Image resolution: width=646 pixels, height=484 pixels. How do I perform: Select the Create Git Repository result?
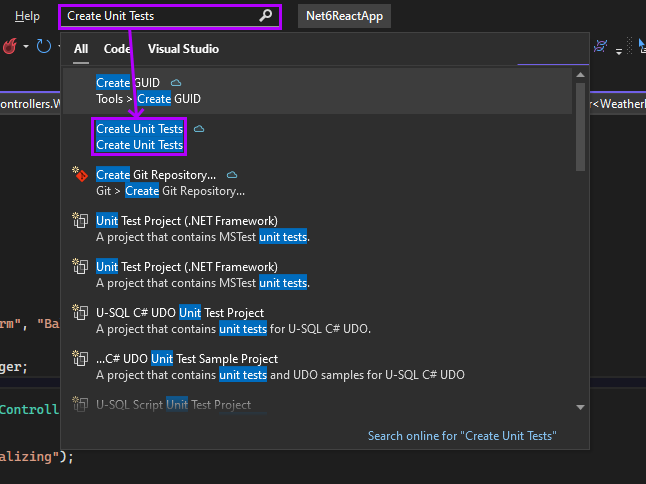tap(317, 183)
